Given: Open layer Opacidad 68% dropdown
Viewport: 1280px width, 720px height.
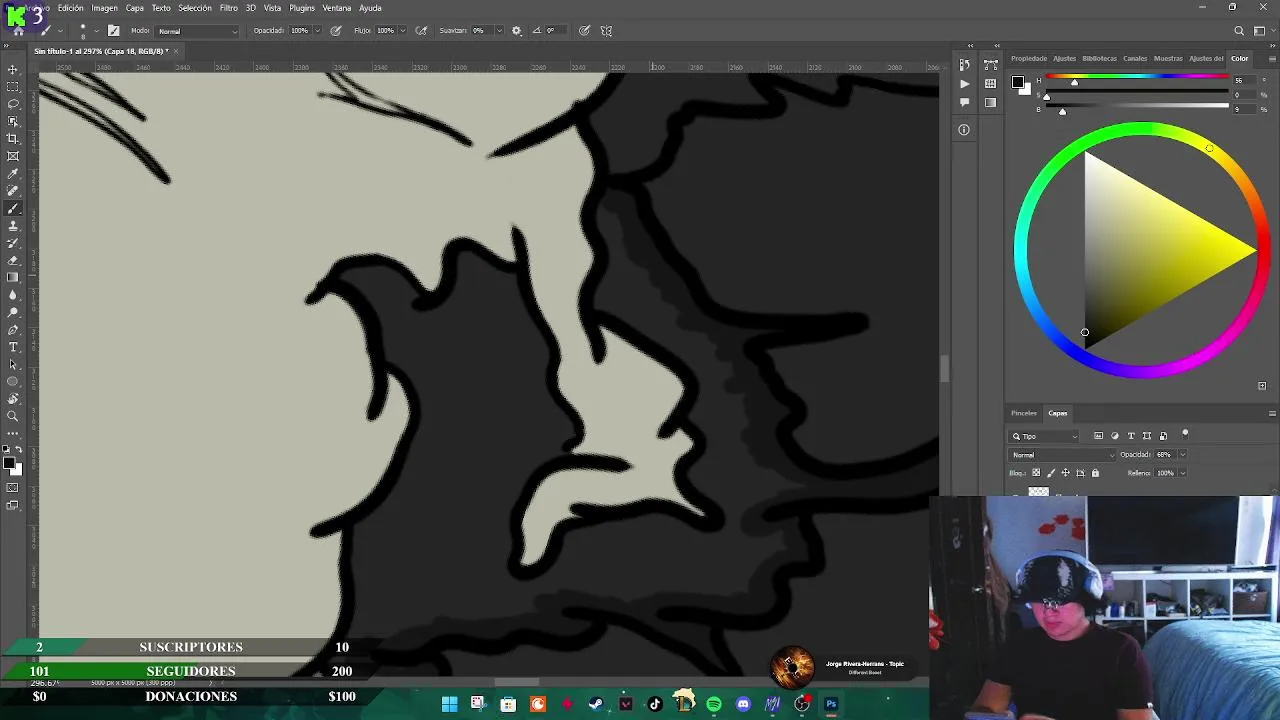Looking at the screenshot, I should click(x=1182, y=455).
